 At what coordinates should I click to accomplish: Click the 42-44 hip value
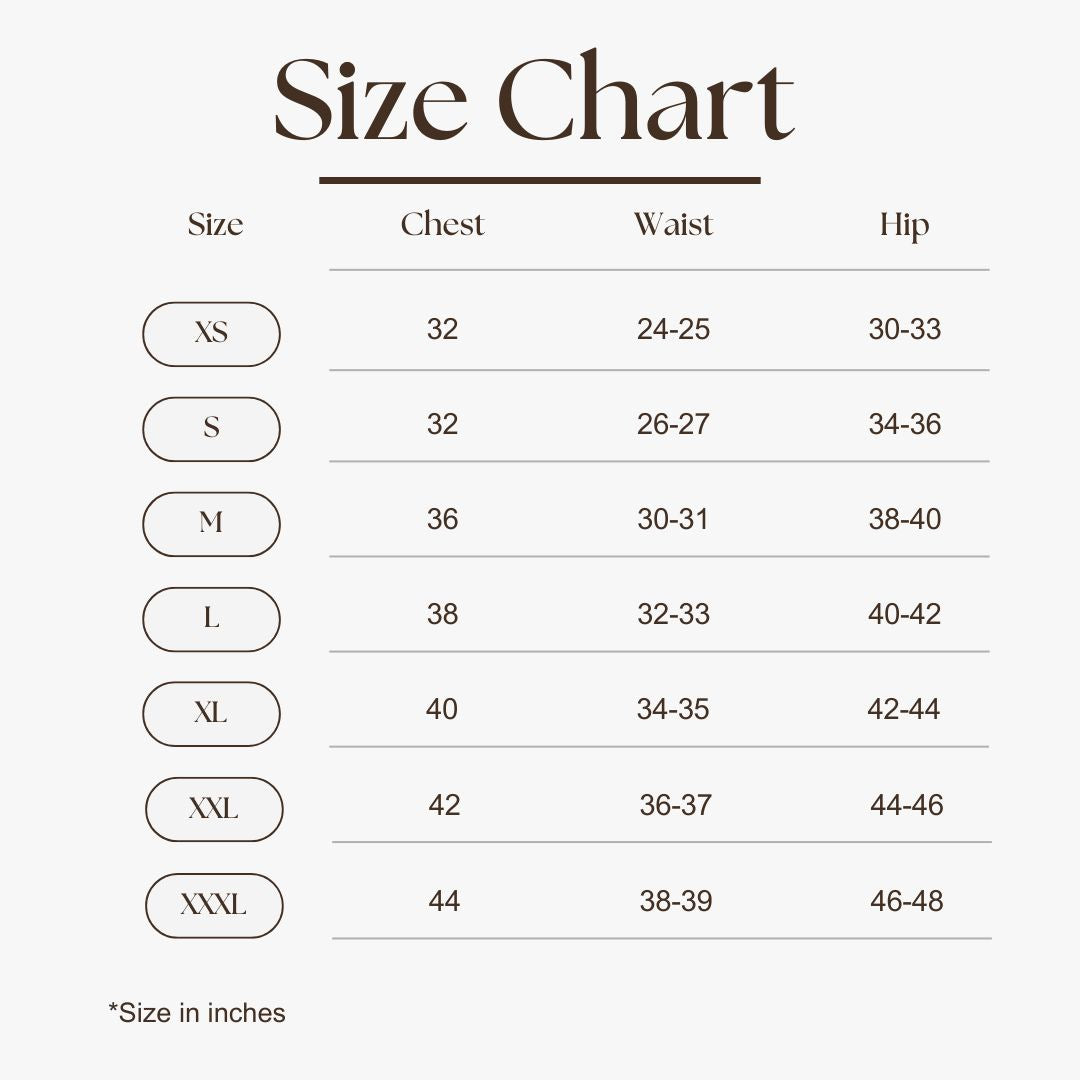point(904,709)
